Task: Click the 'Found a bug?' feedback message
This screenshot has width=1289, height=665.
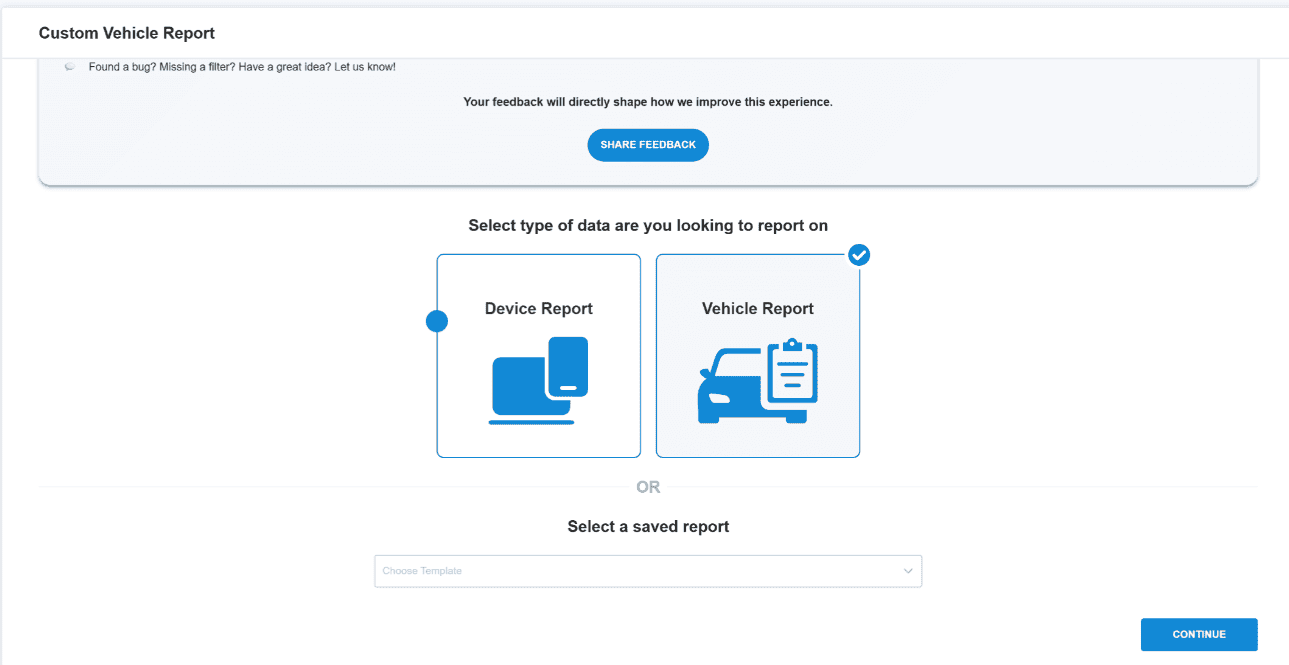Action: click(x=242, y=67)
